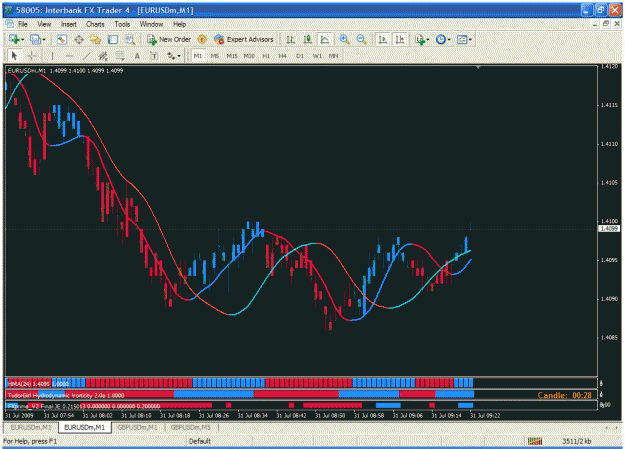
Task: Open the View menu
Action: [44, 24]
